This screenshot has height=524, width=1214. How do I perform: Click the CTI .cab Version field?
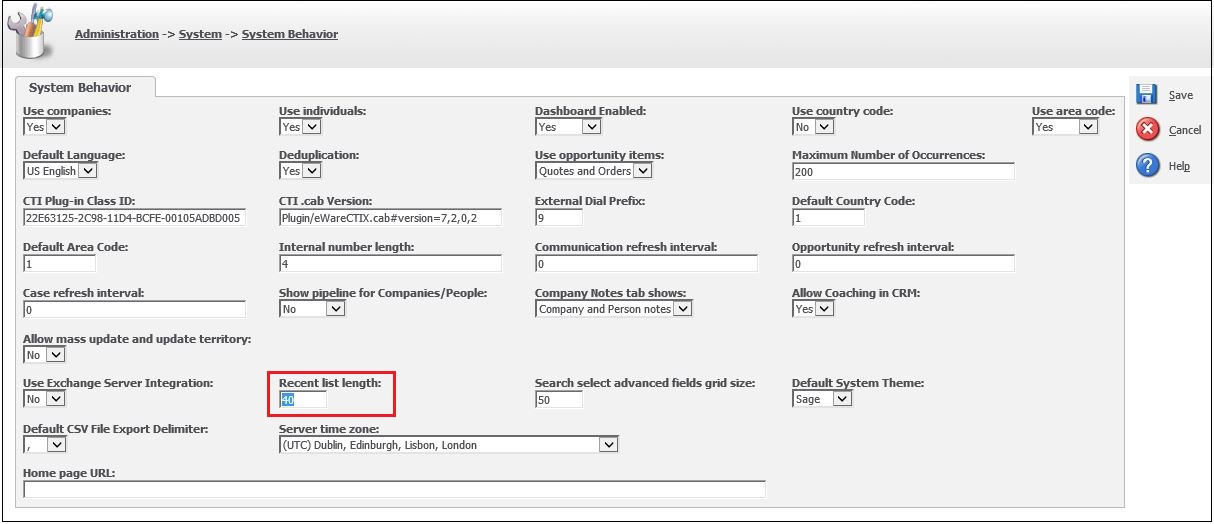click(390, 217)
